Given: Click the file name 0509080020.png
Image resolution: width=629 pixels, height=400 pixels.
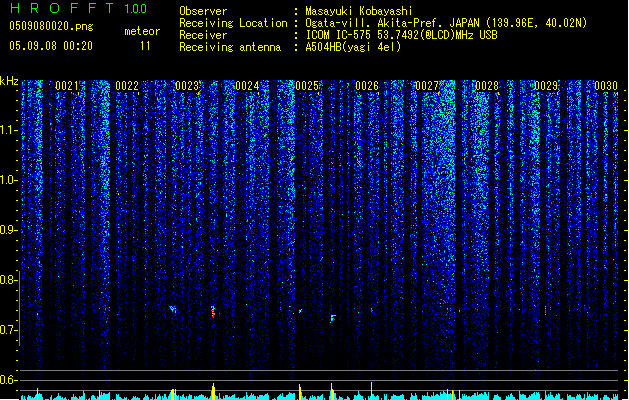Looking at the screenshot, I should tap(51, 26).
